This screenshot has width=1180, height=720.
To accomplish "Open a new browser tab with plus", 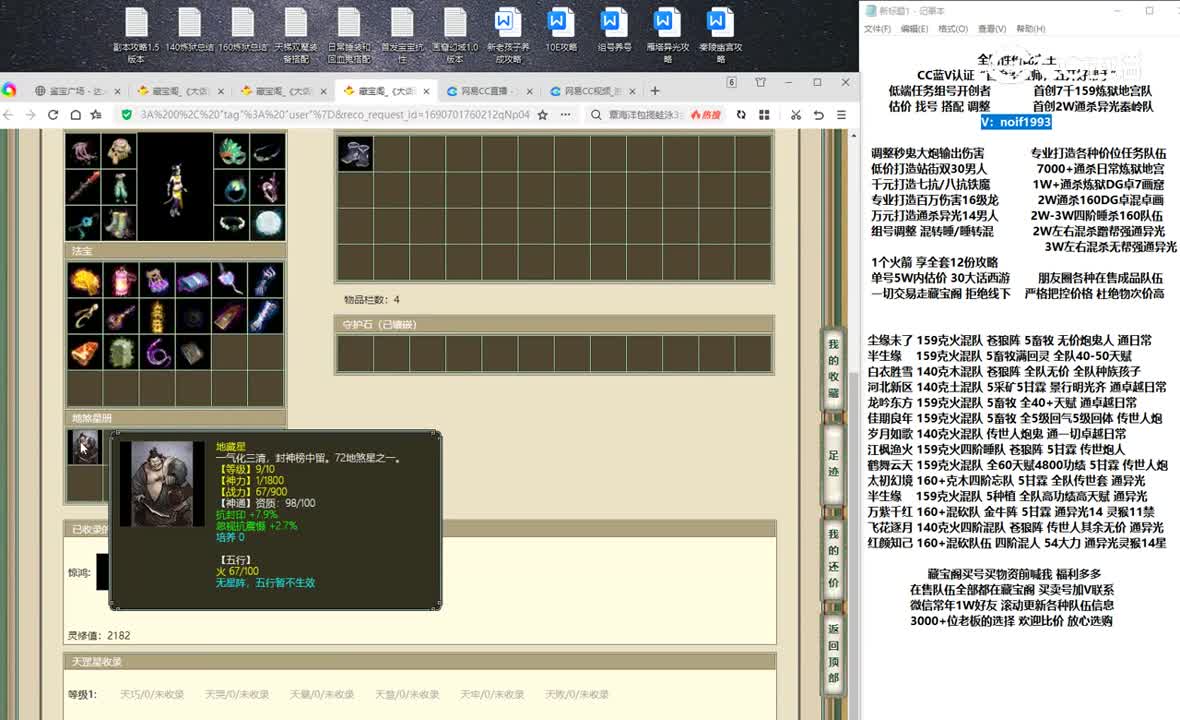I will (x=655, y=91).
